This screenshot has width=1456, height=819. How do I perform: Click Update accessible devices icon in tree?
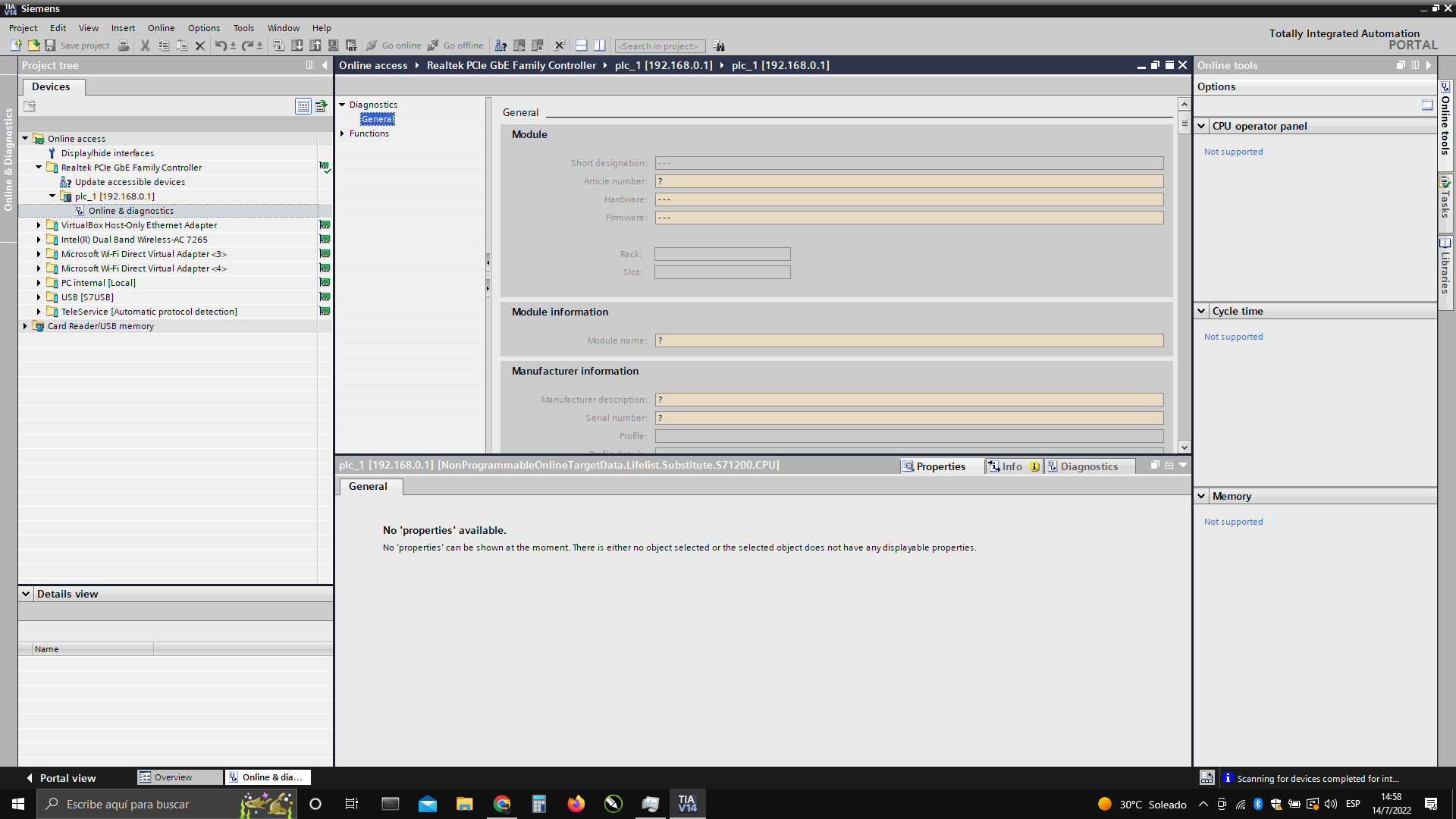point(66,182)
